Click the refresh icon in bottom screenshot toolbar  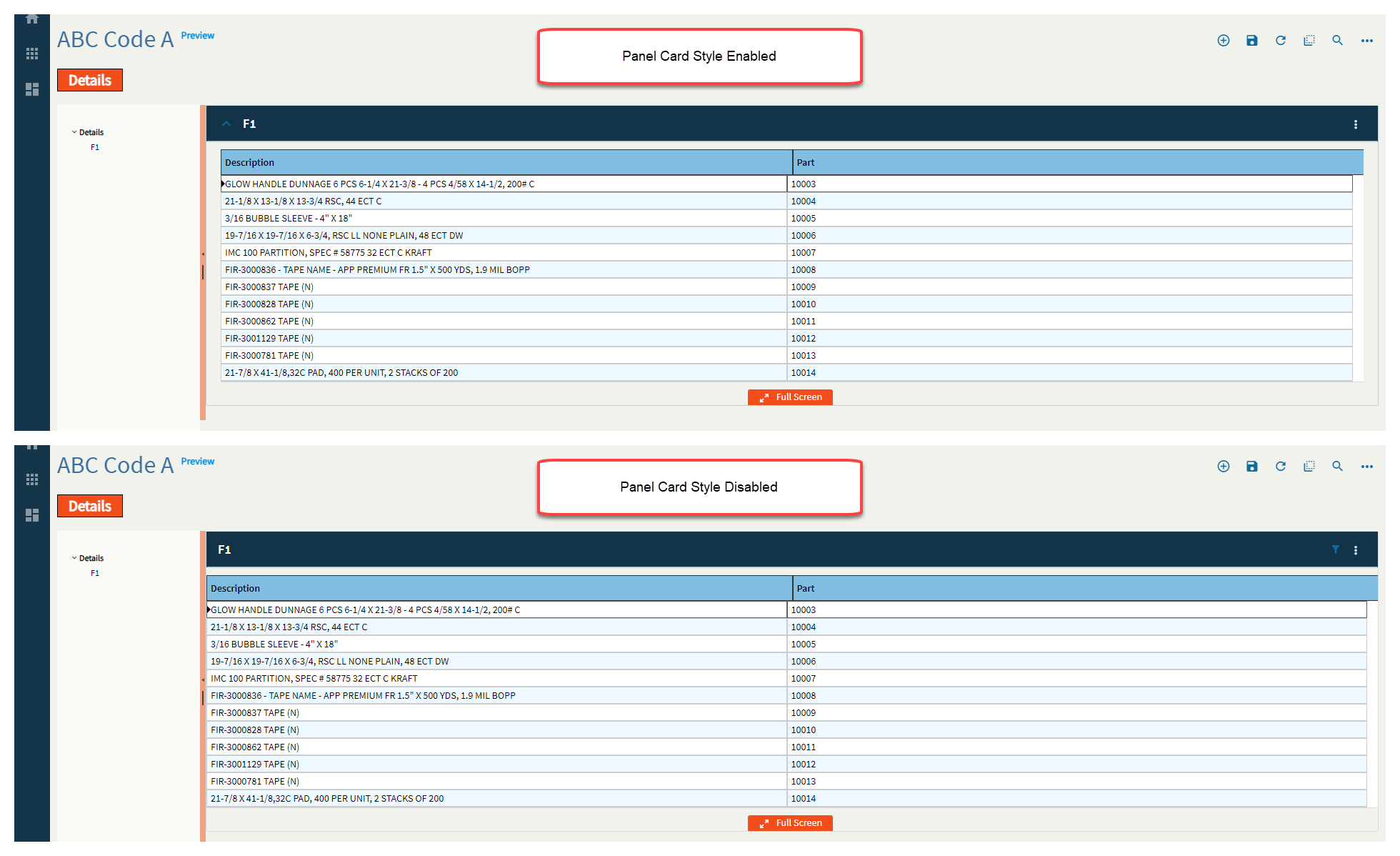pyautogui.click(x=1281, y=467)
